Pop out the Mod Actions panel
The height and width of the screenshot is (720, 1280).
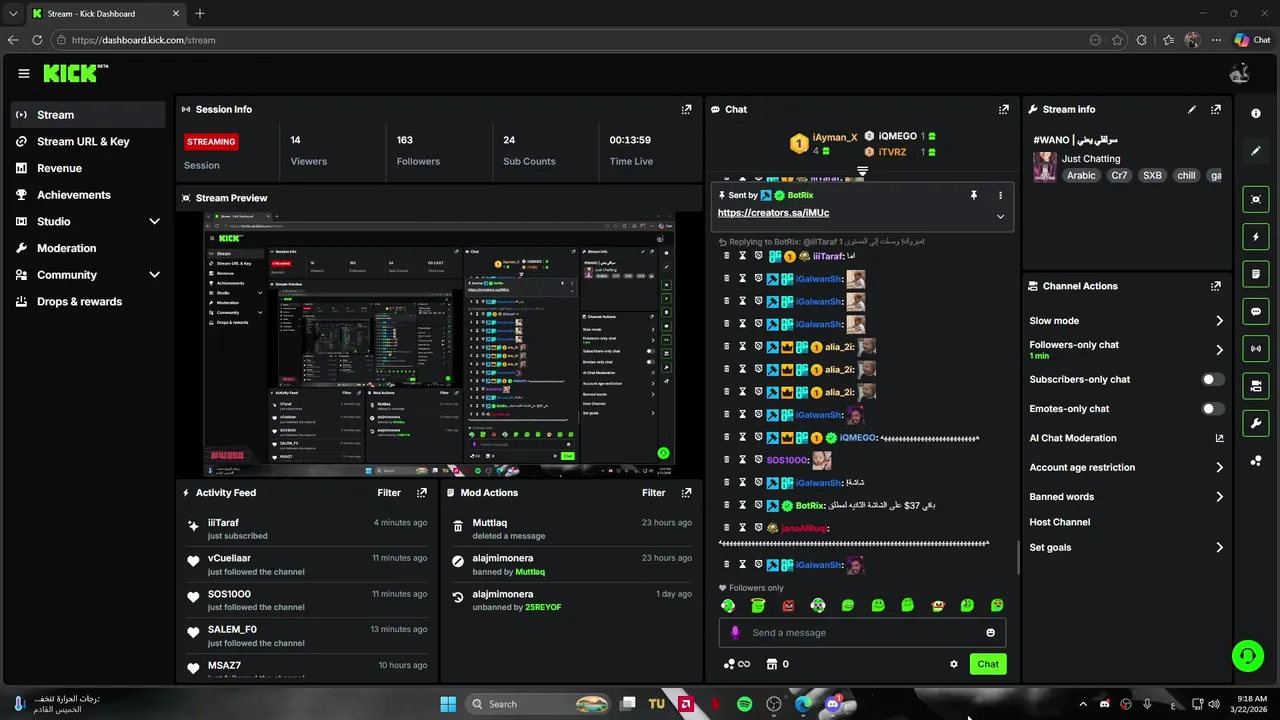coord(686,492)
